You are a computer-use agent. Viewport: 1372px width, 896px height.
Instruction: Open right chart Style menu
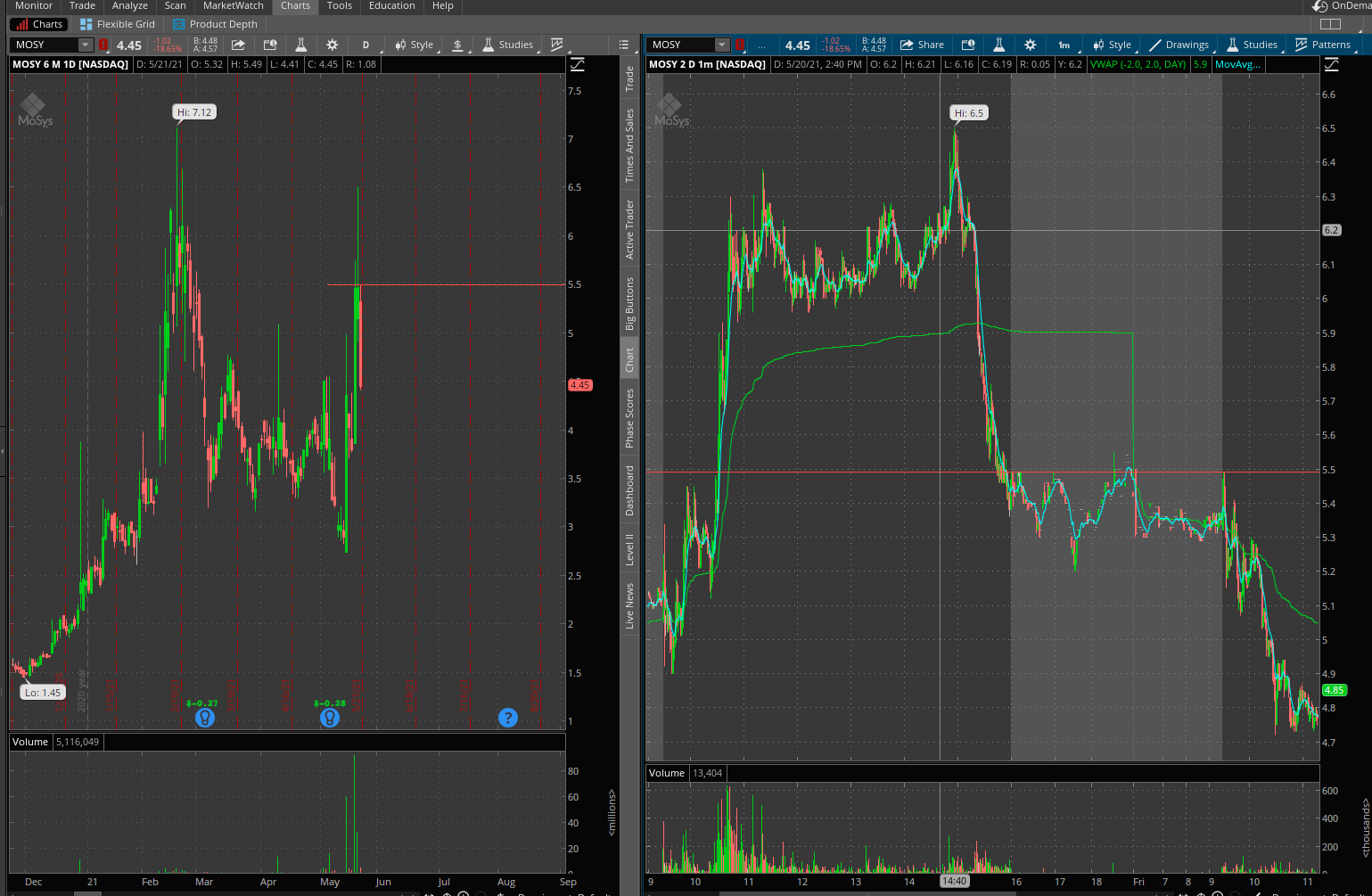tap(1112, 45)
